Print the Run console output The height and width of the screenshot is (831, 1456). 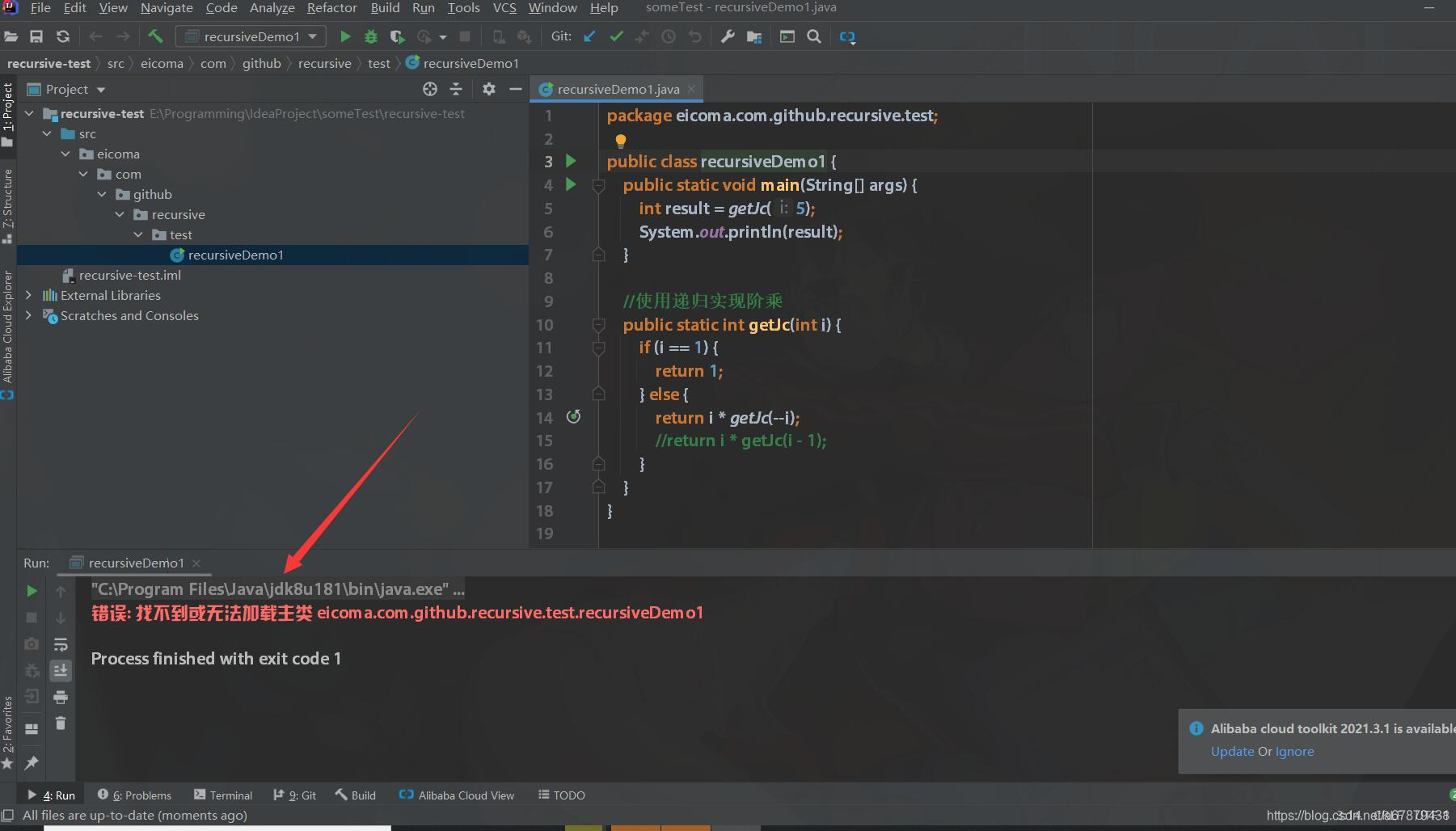61,697
